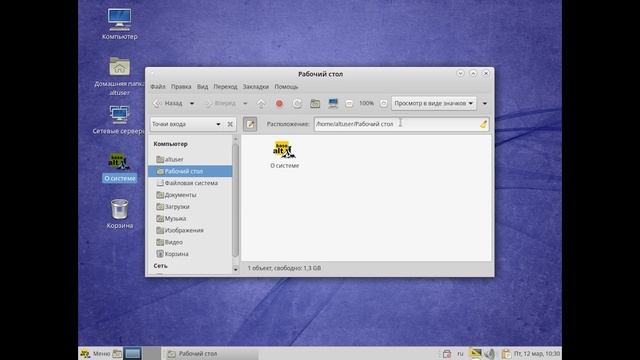Select the Домашняя папка altuser desktop icon
The image size is (640, 360).
point(119,77)
